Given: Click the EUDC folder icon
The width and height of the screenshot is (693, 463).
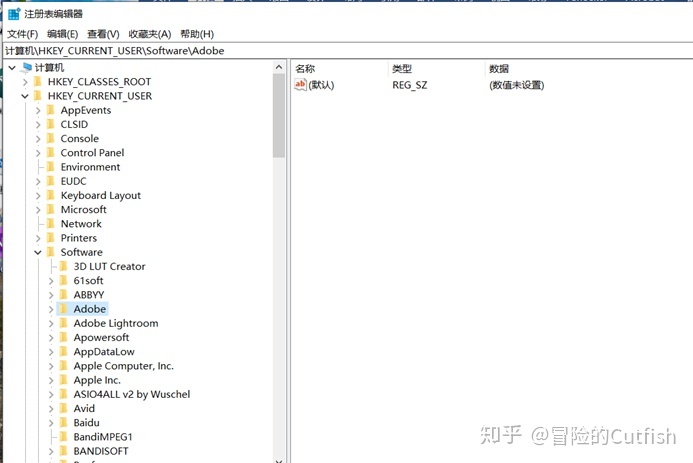Looking at the screenshot, I should 51,181.
